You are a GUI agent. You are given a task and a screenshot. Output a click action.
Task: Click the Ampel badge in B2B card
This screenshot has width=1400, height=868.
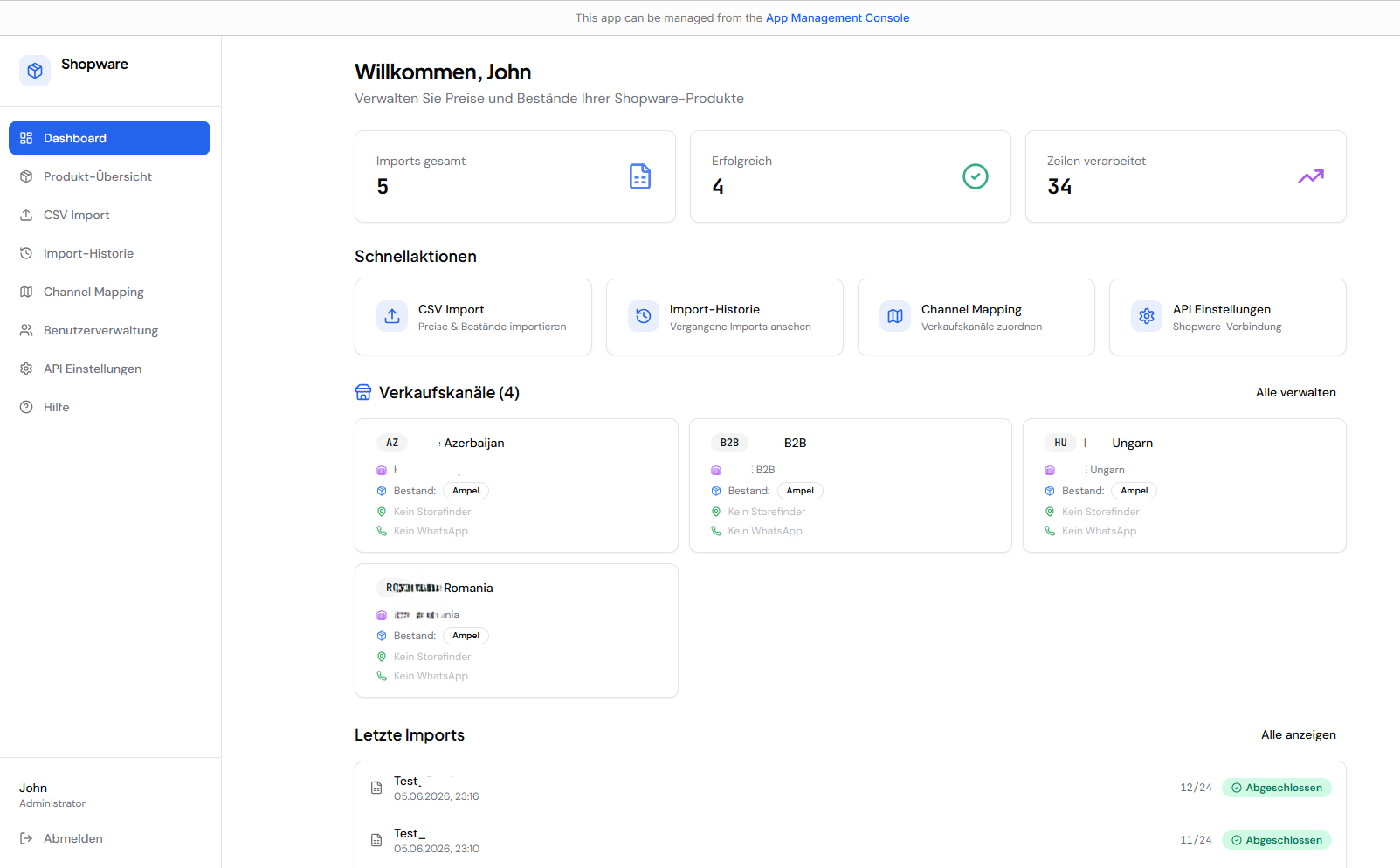[800, 491]
